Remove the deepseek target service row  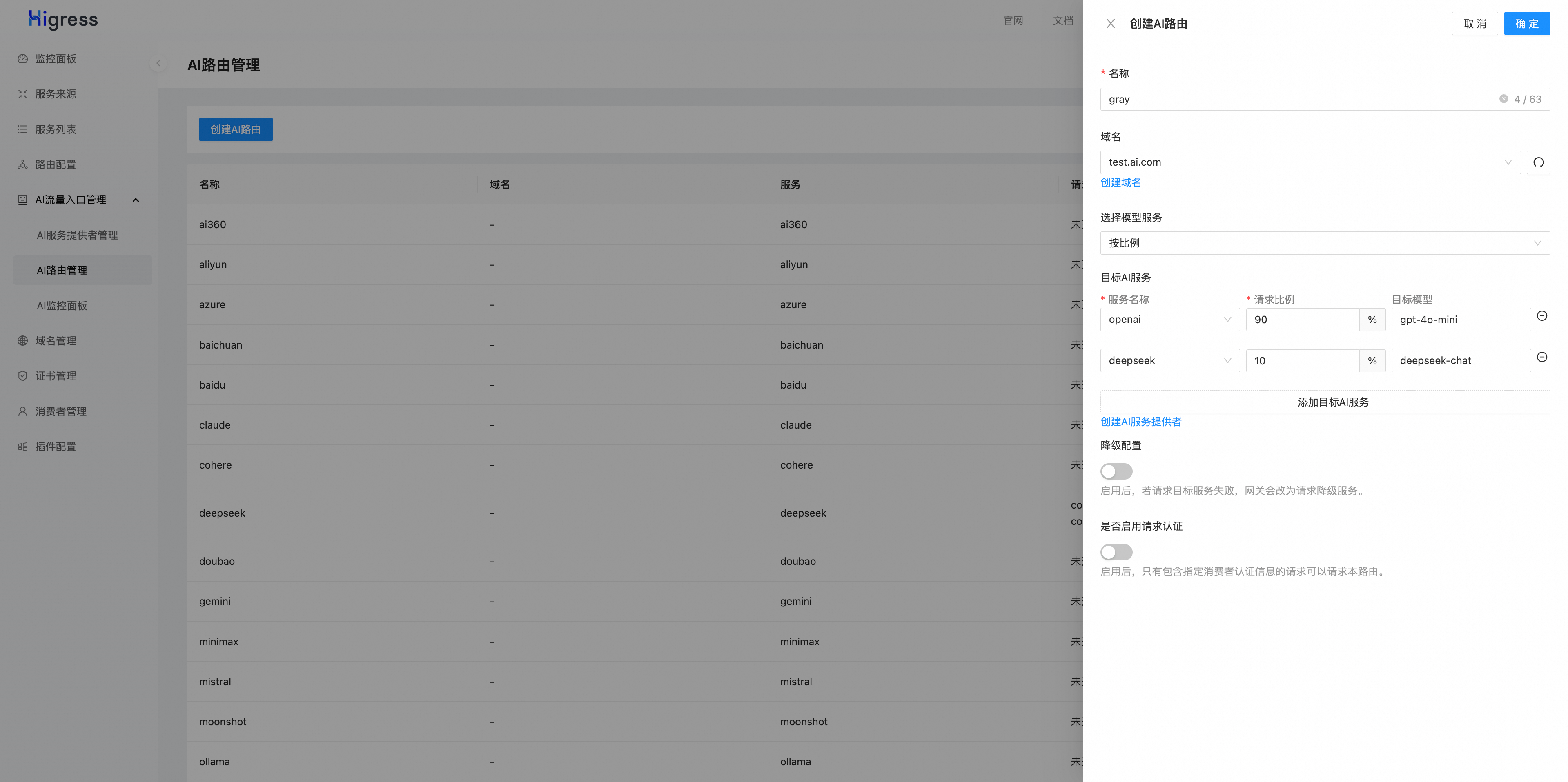[x=1541, y=357]
